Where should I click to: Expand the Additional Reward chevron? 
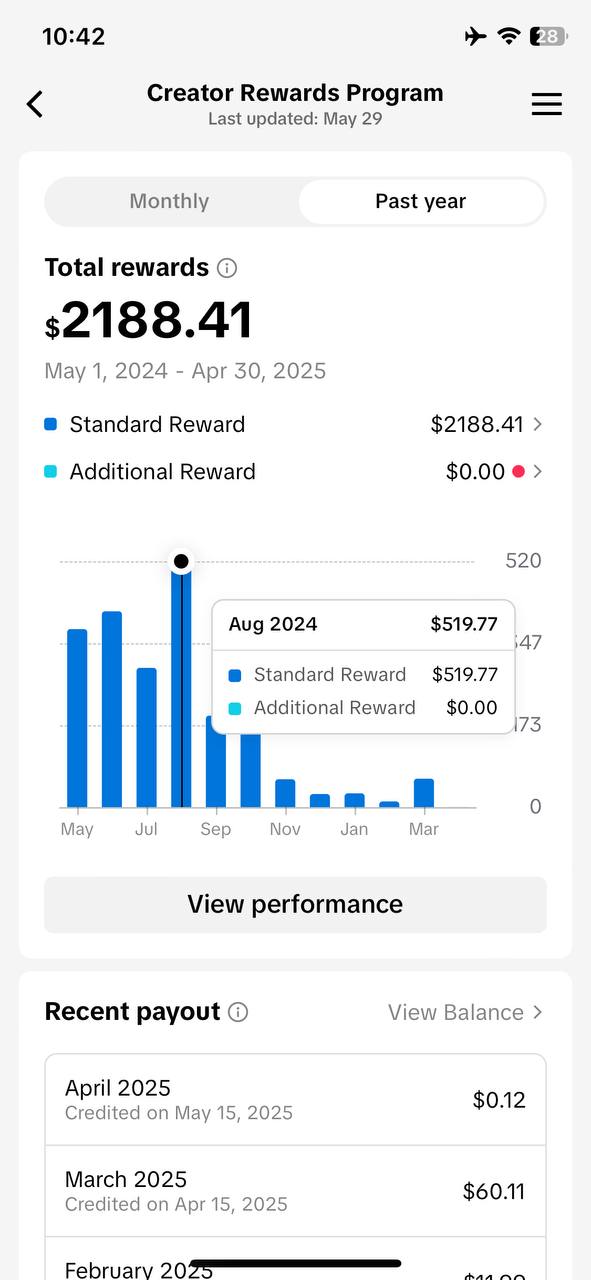coord(538,471)
